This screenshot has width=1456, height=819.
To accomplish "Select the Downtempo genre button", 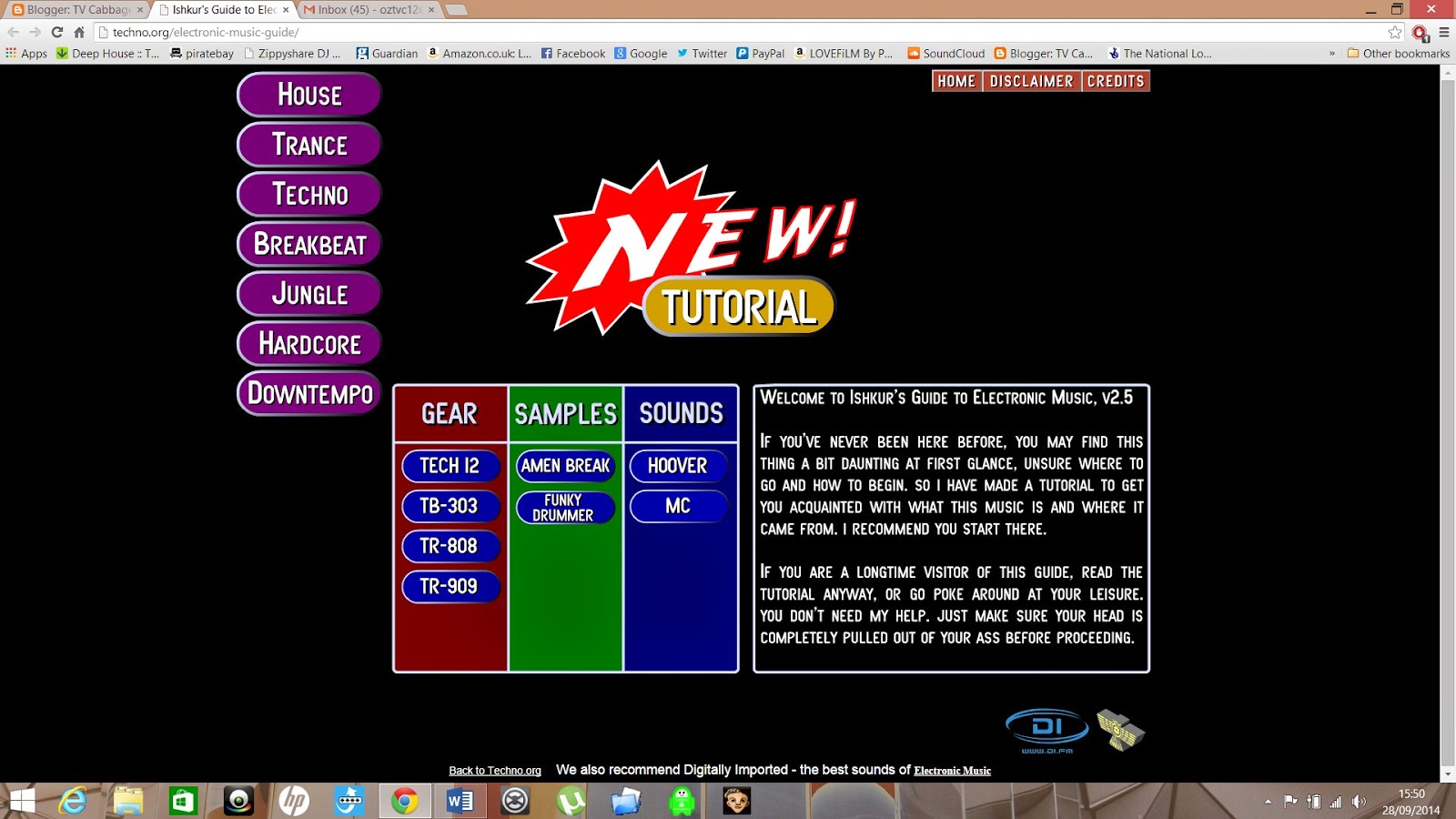I will 309,393.
